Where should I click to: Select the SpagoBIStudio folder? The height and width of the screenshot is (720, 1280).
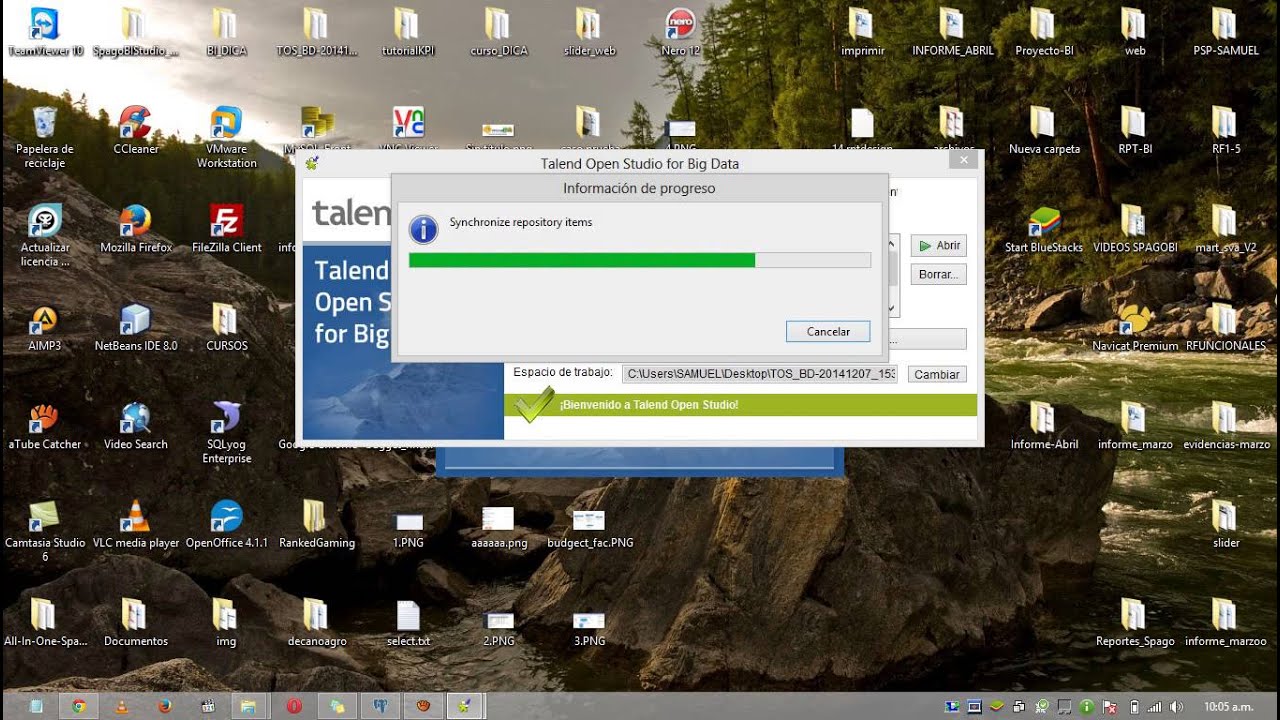coord(135,32)
